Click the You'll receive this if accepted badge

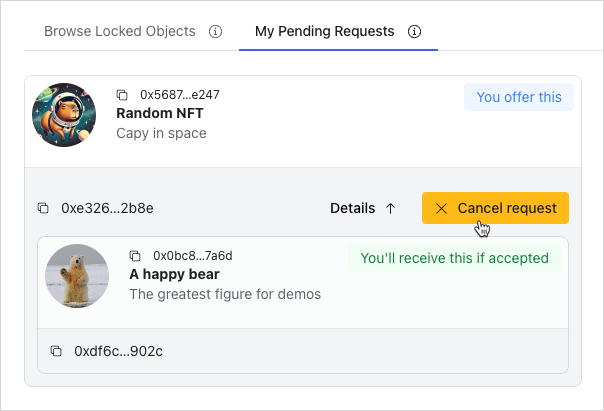pyautogui.click(x=454, y=258)
